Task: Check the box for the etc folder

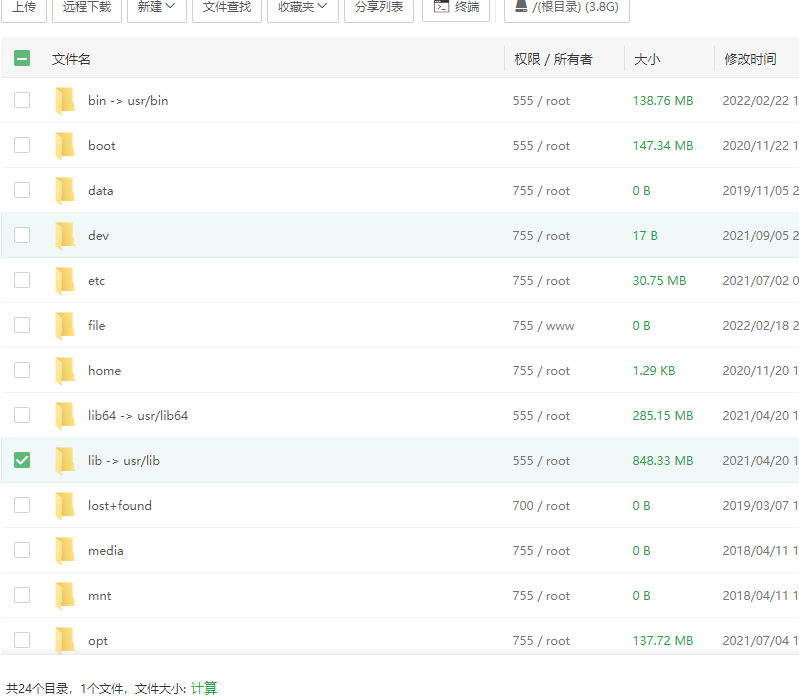Action: tap(22, 280)
